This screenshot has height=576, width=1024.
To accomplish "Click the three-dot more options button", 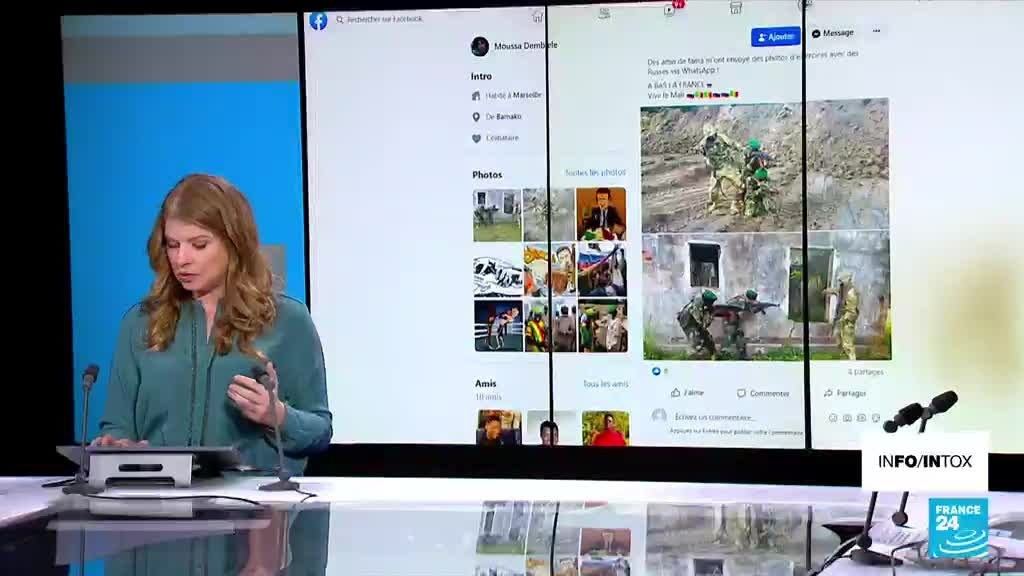I will point(876,32).
